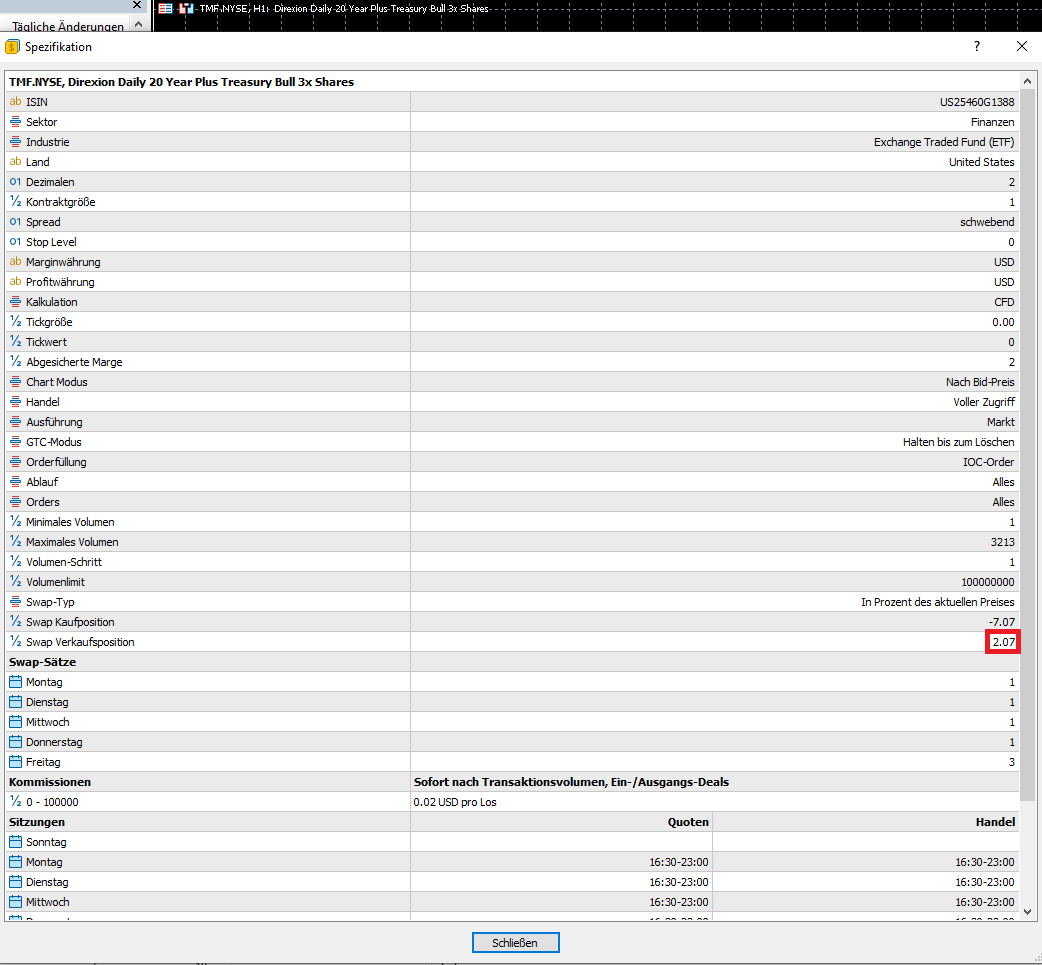The image size is (1042, 965).
Task: Select the Swap Kaufposition value -7.07
Action: click(1001, 622)
